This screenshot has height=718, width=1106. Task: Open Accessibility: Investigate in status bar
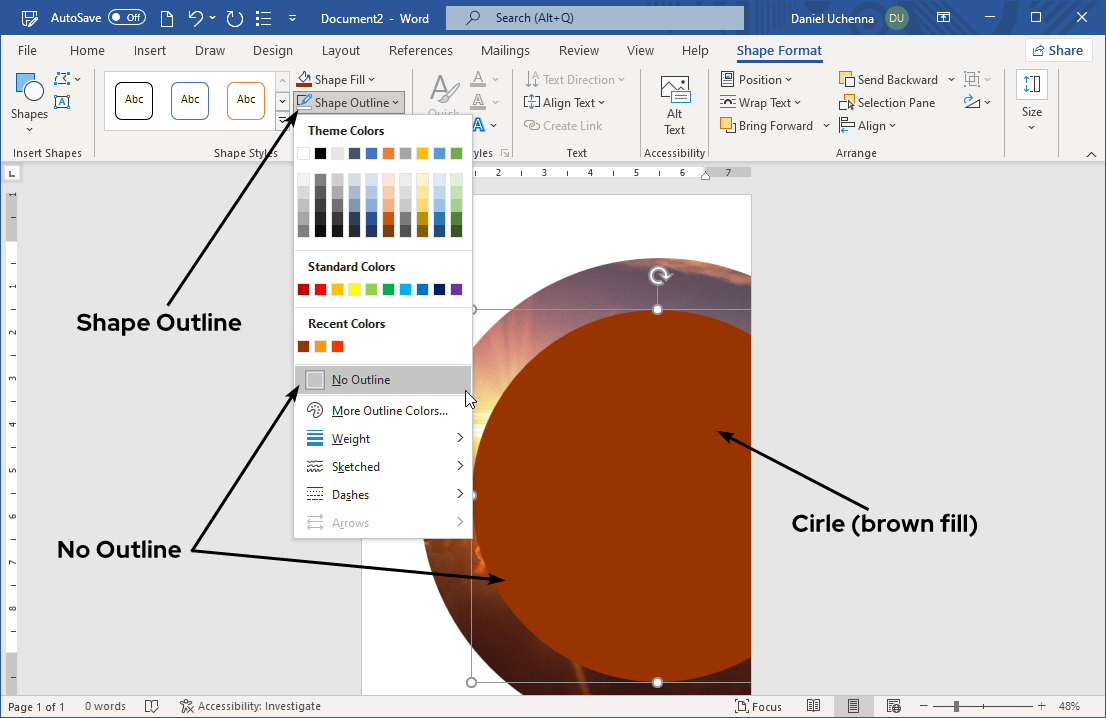click(250, 706)
